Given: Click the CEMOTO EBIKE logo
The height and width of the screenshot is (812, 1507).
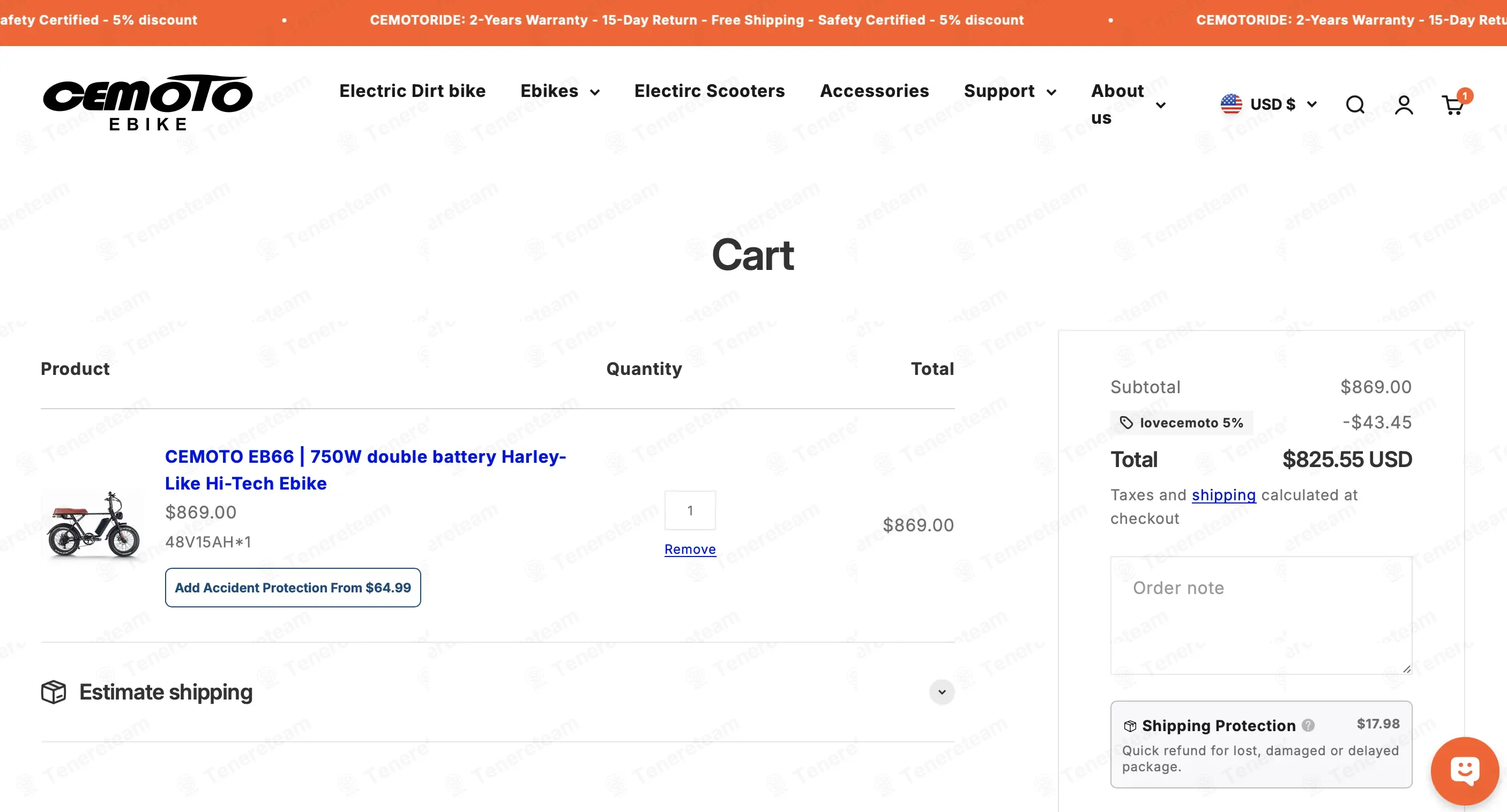Looking at the screenshot, I should [x=147, y=102].
